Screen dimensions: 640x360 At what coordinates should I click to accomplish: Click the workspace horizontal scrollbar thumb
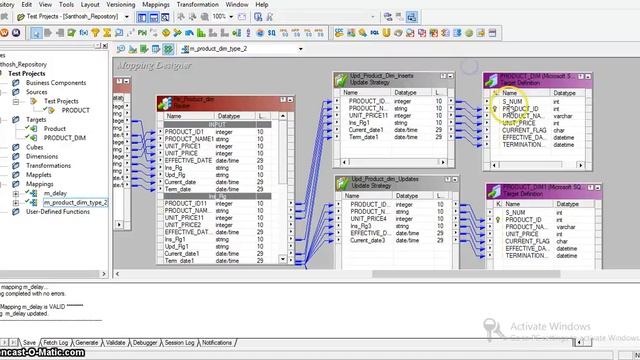click(x=466, y=274)
